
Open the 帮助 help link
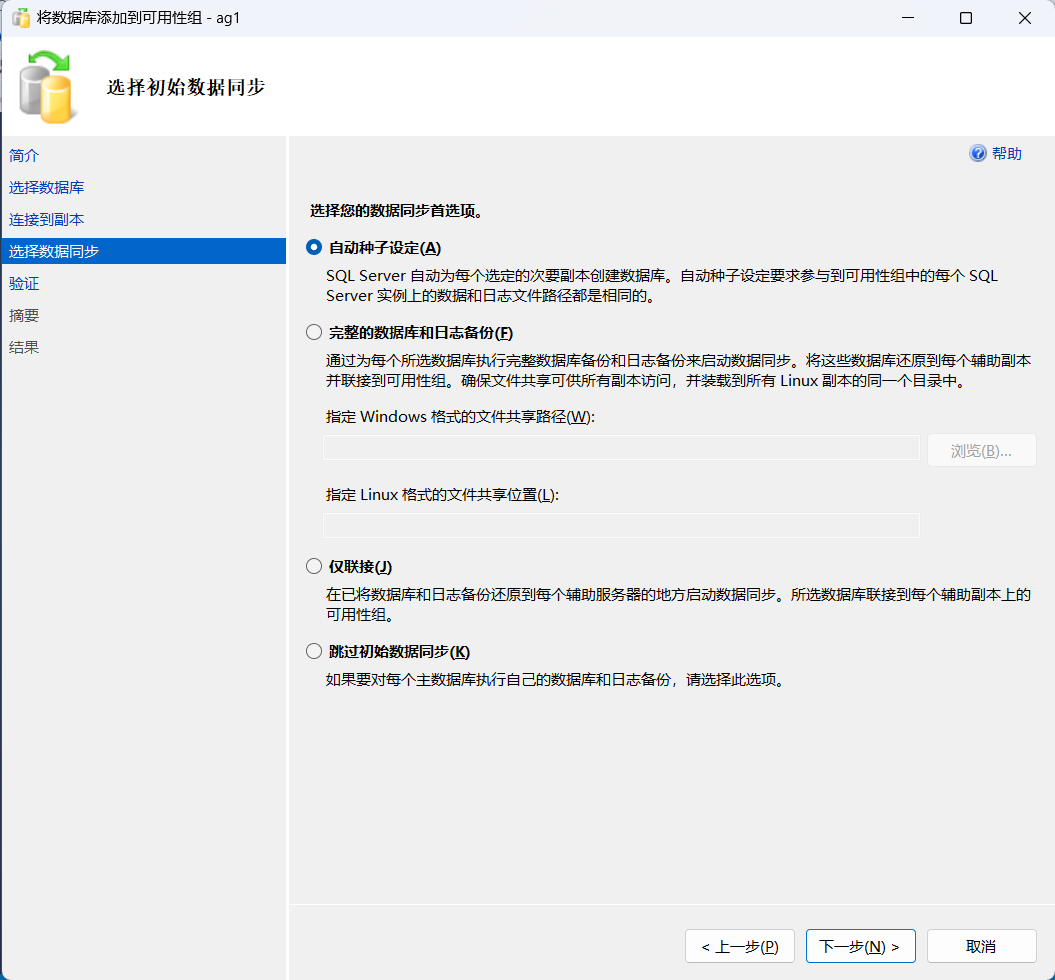pos(1007,153)
